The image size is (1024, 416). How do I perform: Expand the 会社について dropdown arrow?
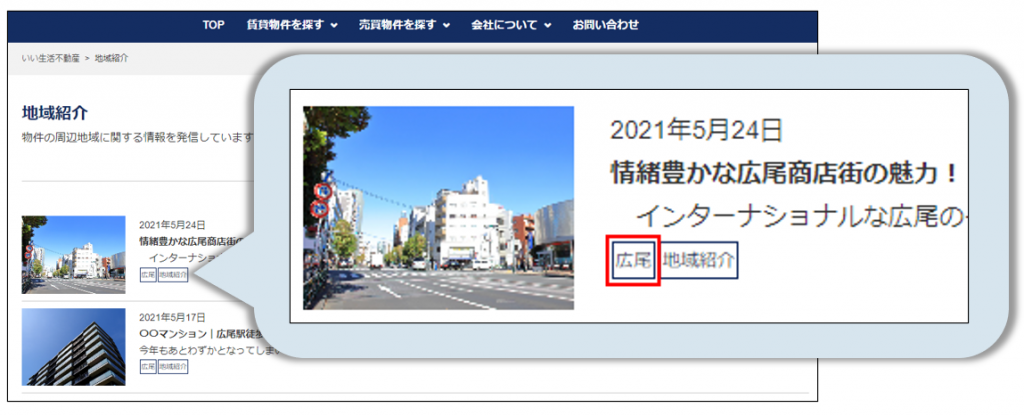coord(548,26)
